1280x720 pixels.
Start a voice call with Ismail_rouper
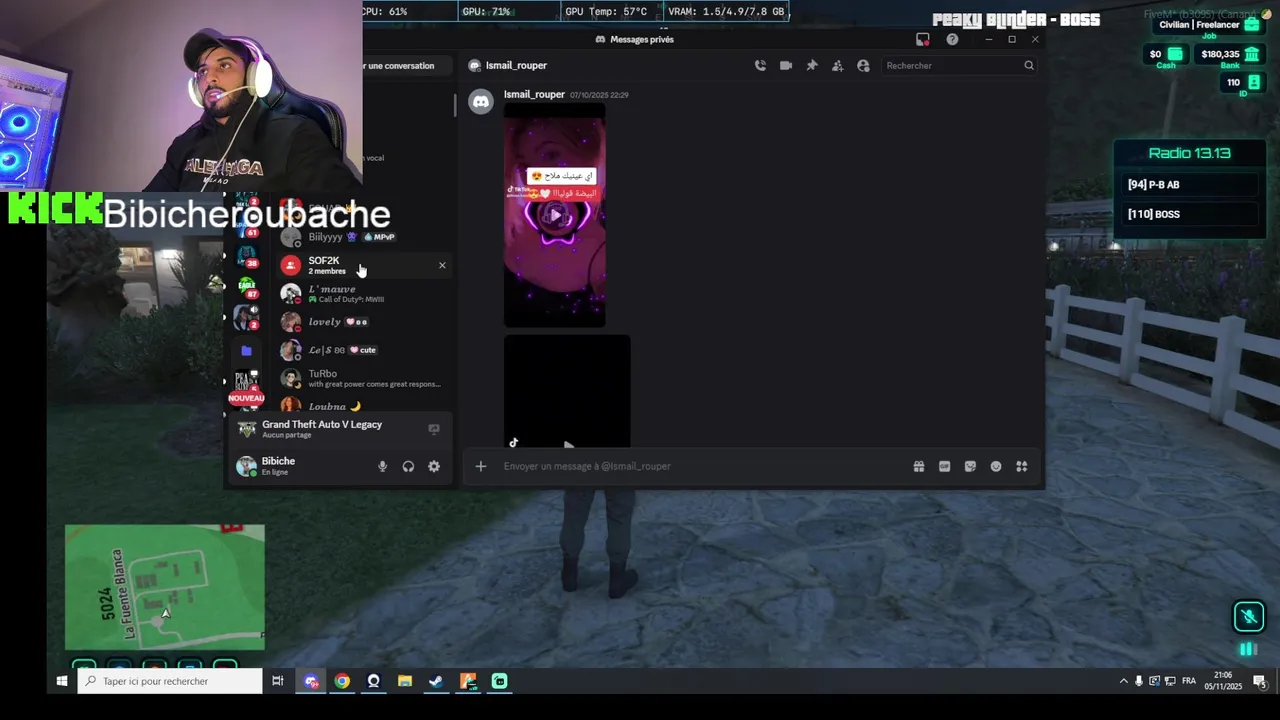tap(760, 65)
